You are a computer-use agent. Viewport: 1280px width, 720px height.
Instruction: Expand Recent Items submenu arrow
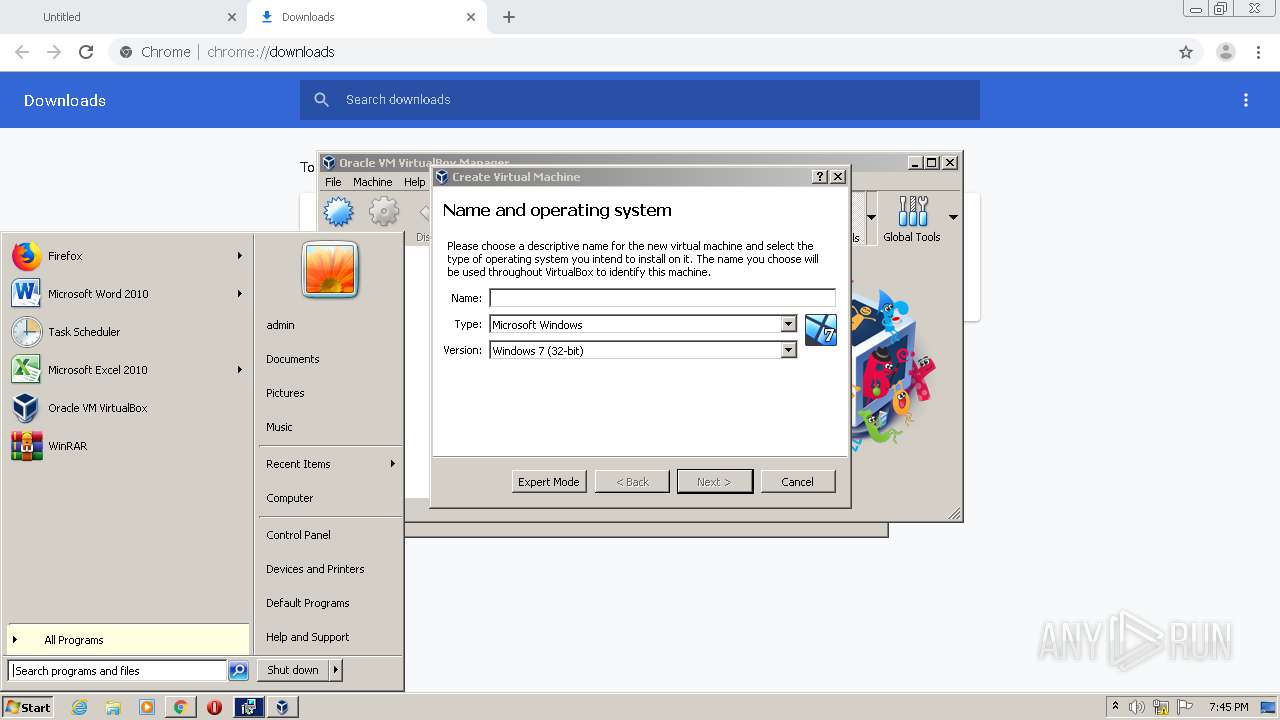393,464
